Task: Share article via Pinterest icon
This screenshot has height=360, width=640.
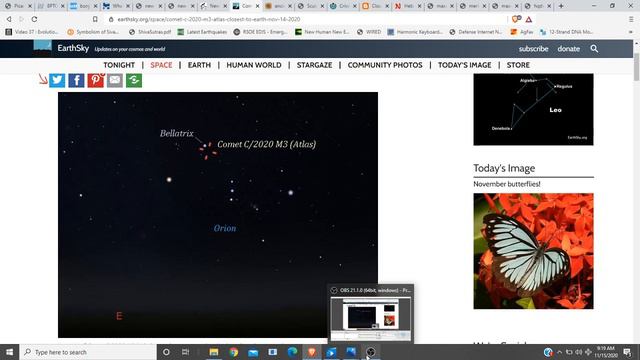Action: (96, 80)
